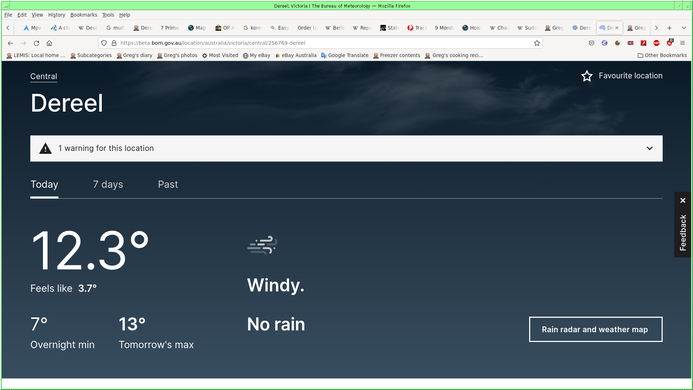693x390 pixels.
Task: Open Greg's cooking reci... bookmark
Action: 454,56
